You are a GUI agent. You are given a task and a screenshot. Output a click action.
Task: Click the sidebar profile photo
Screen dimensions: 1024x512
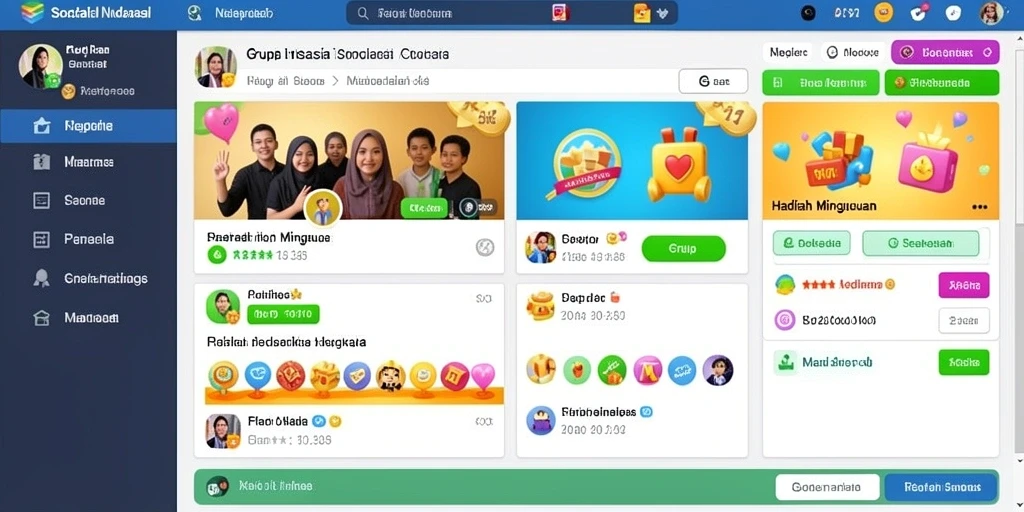(x=40, y=66)
